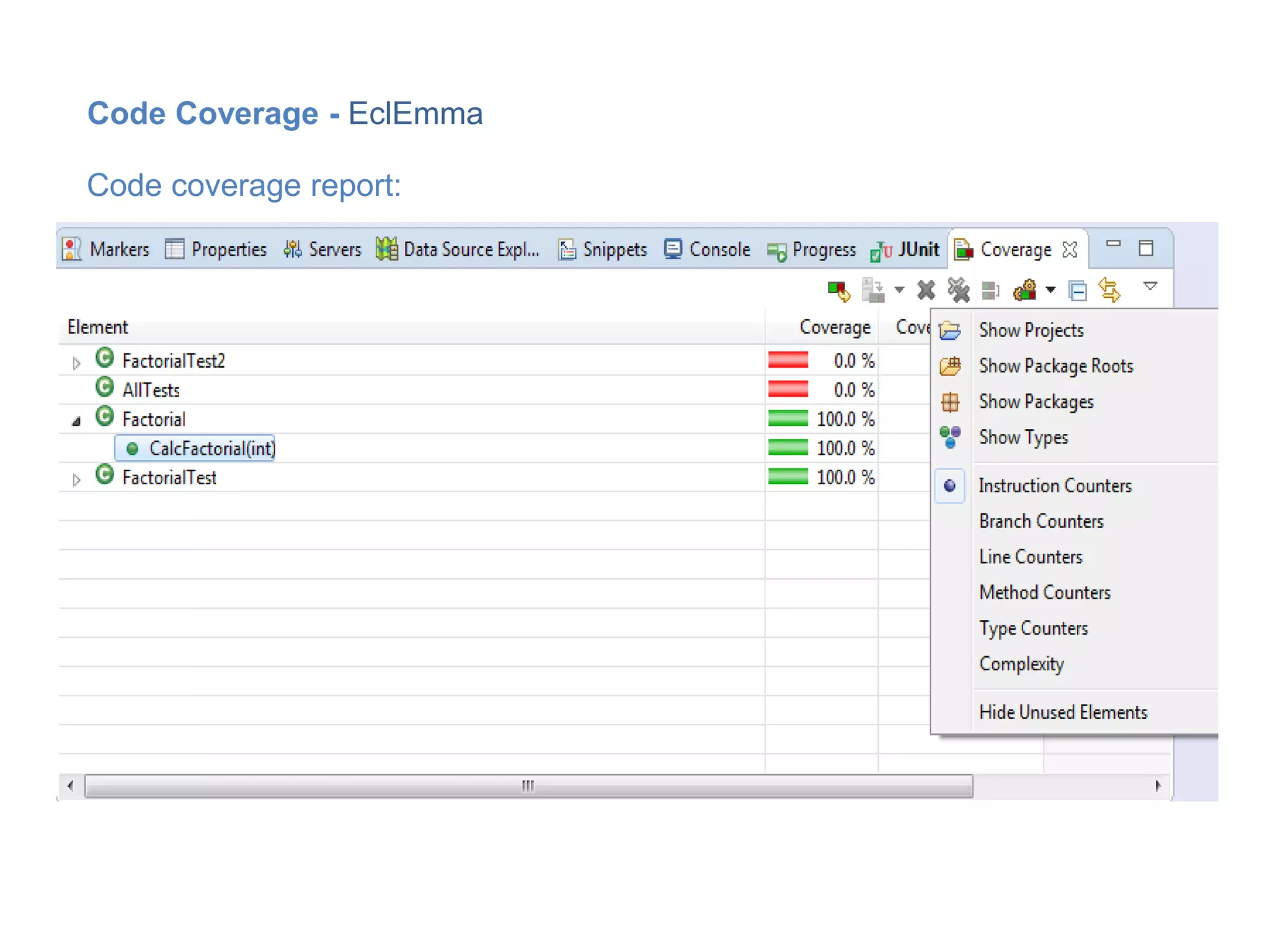Click the Show Types colored-circles icon
1270x952 pixels.
(x=950, y=438)
